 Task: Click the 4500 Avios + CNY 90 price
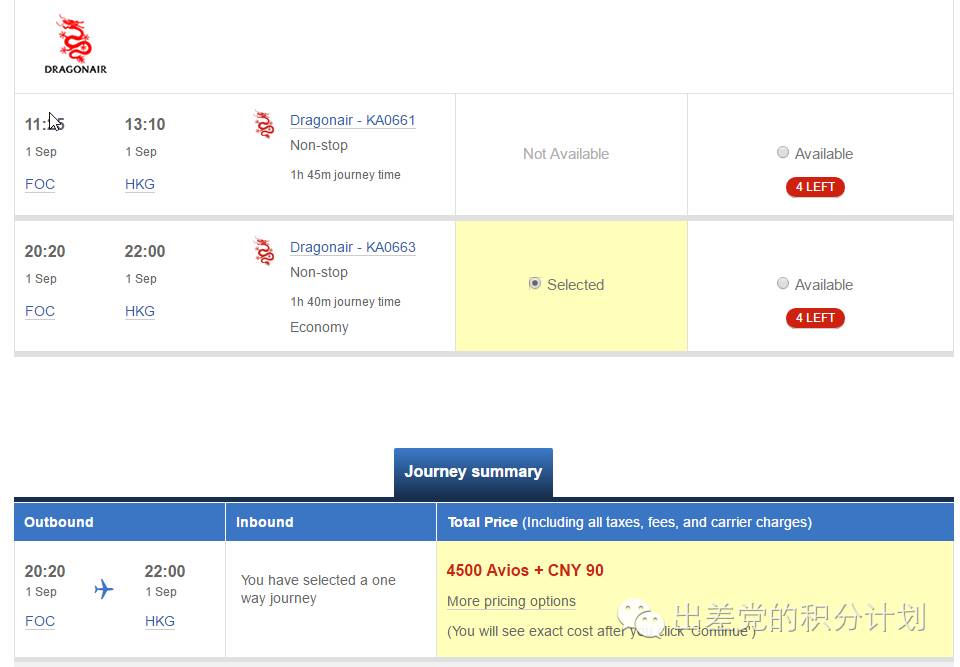[525, 570]
